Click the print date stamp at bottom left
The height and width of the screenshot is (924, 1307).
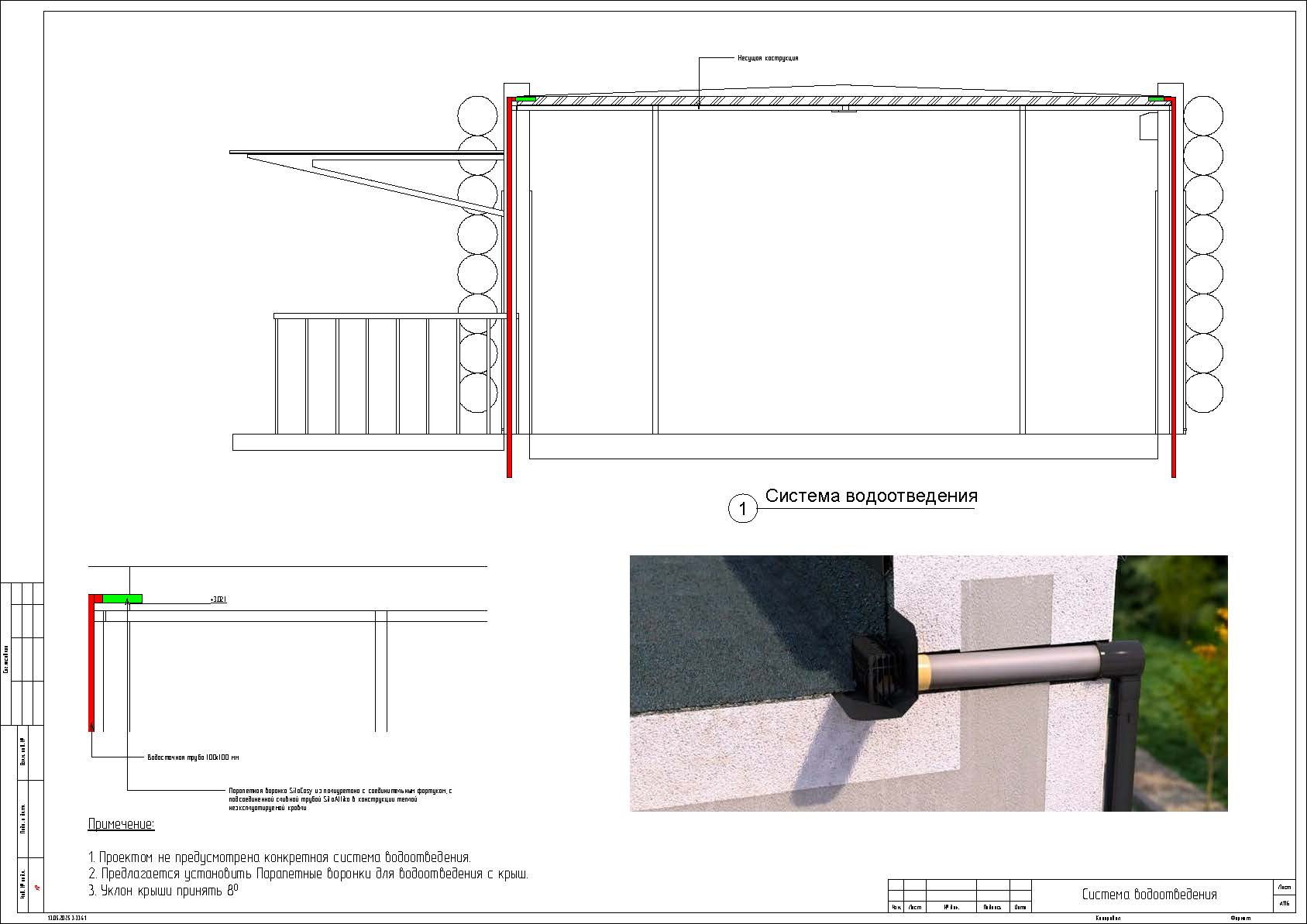(67, 919)
